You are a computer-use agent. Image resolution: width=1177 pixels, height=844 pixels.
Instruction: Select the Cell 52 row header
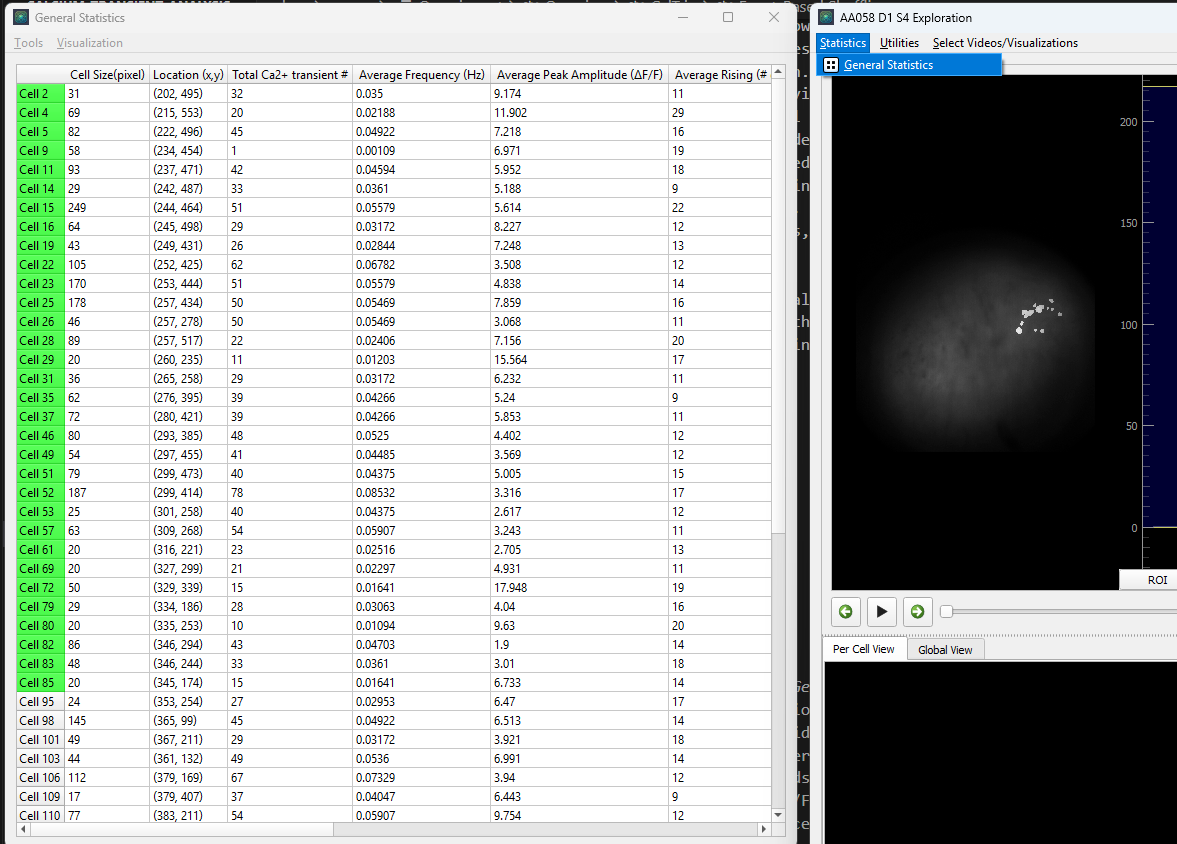point(41,493)
